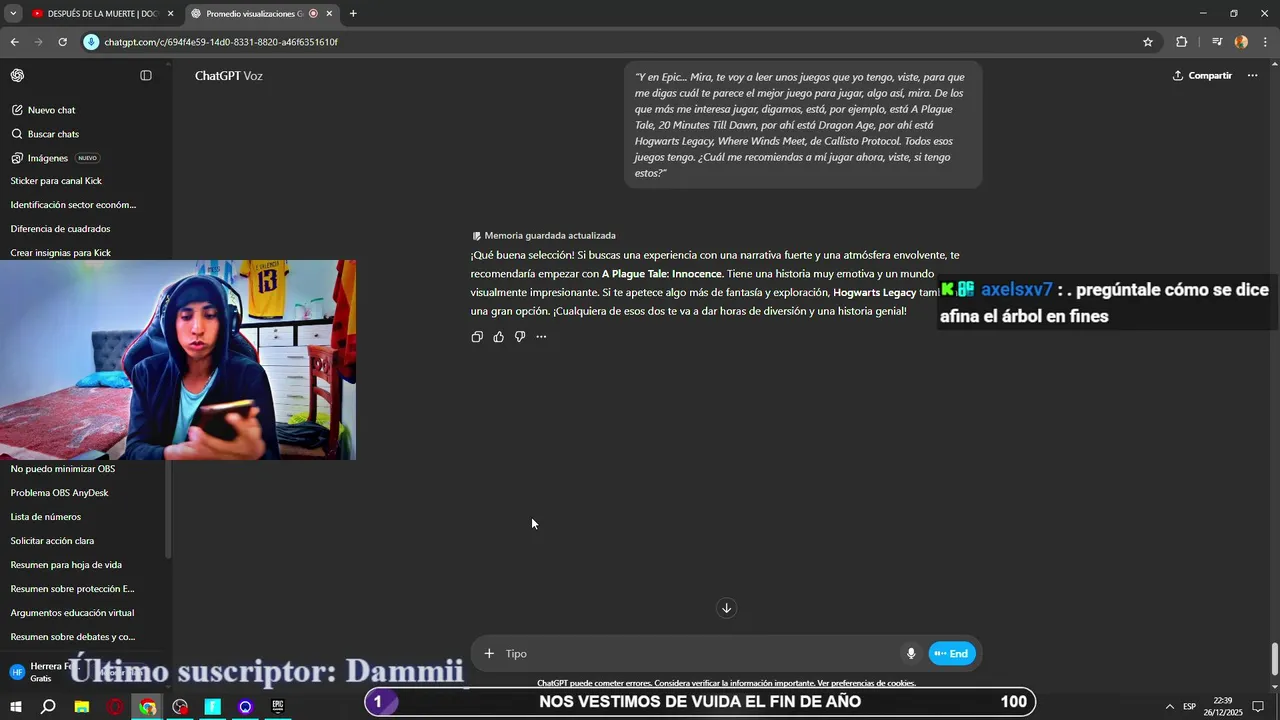The image size is (1280, 720).
Task: Open conversation options three-dot menu
Action: click(x=1252, y=76)
